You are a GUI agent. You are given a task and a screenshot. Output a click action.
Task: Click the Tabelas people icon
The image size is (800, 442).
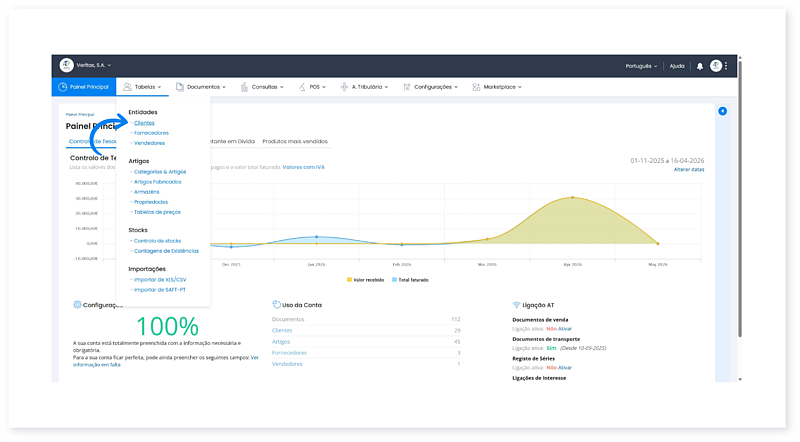(128, 87)
